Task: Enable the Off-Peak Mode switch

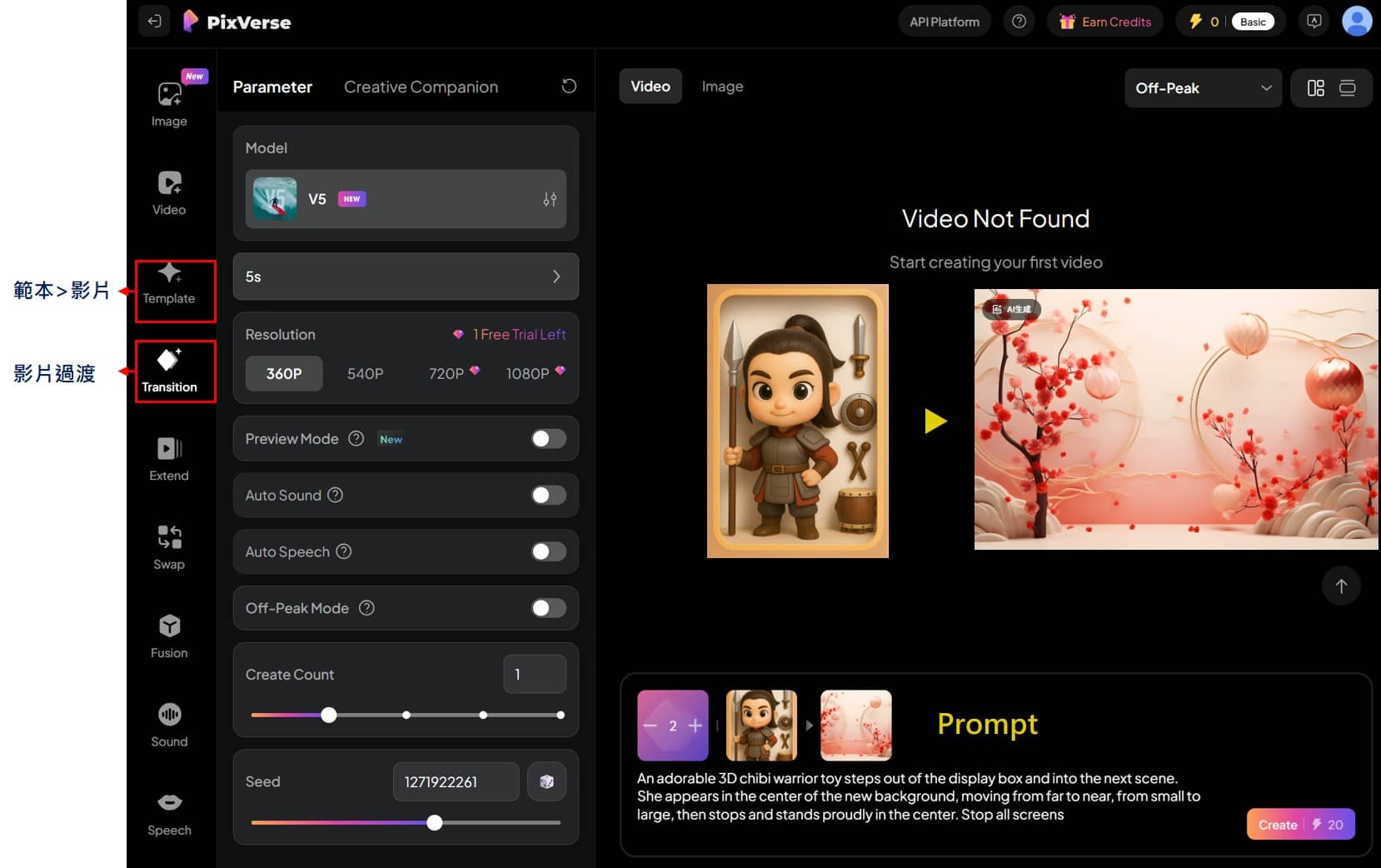Action: pos(548,608)
